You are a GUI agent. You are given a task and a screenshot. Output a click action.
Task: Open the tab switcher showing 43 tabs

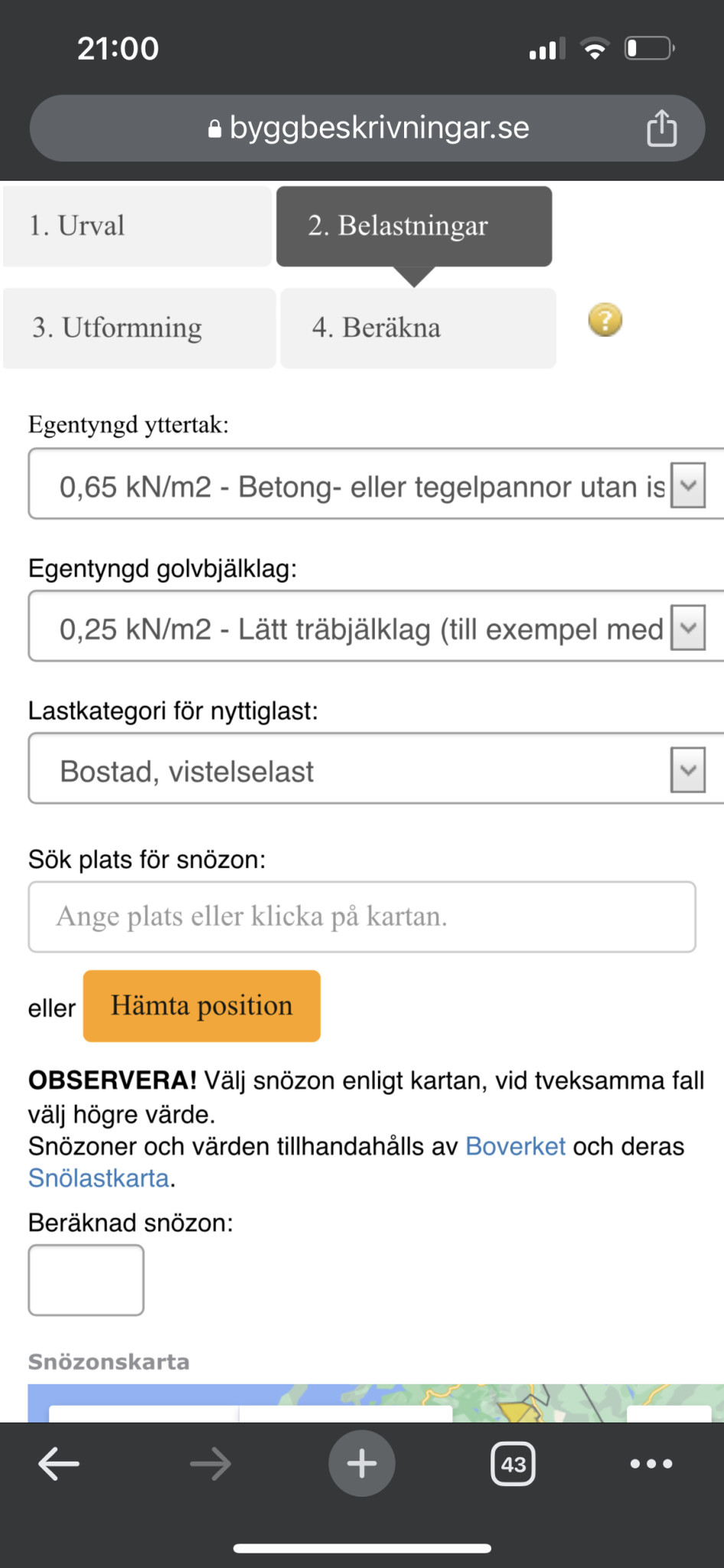pos(513,1464)
